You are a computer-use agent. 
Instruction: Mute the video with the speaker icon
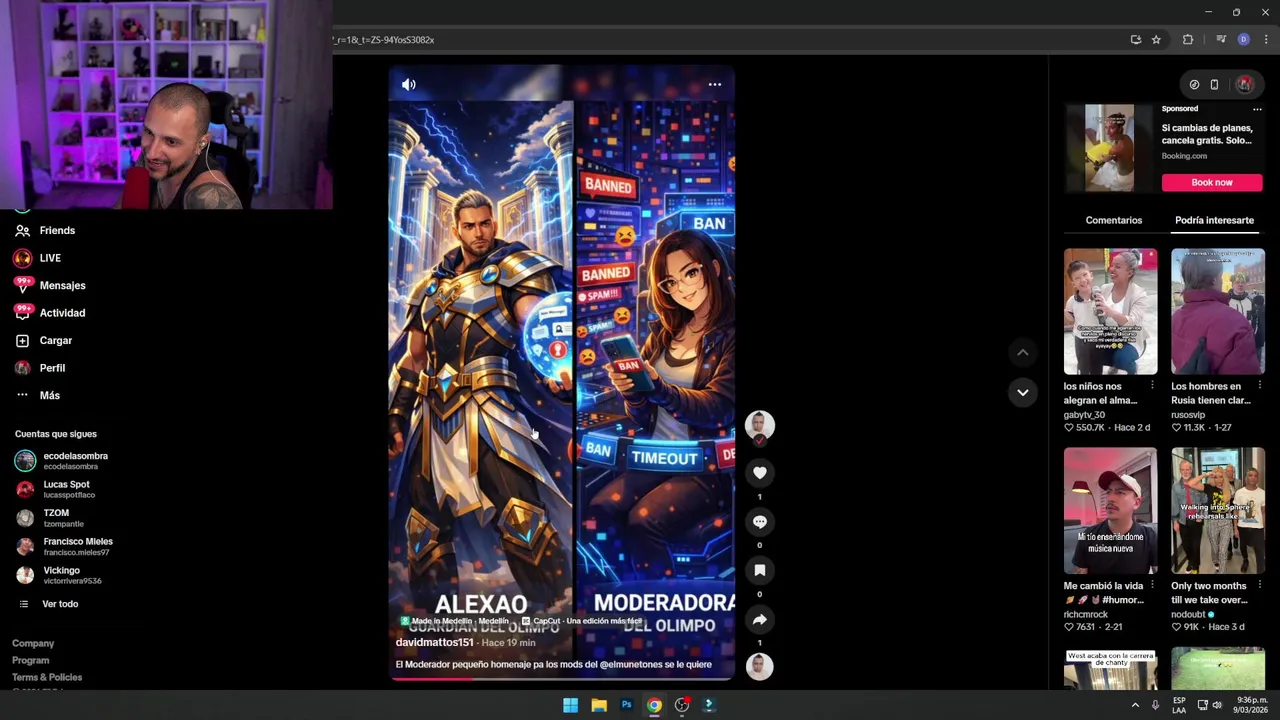408,85
